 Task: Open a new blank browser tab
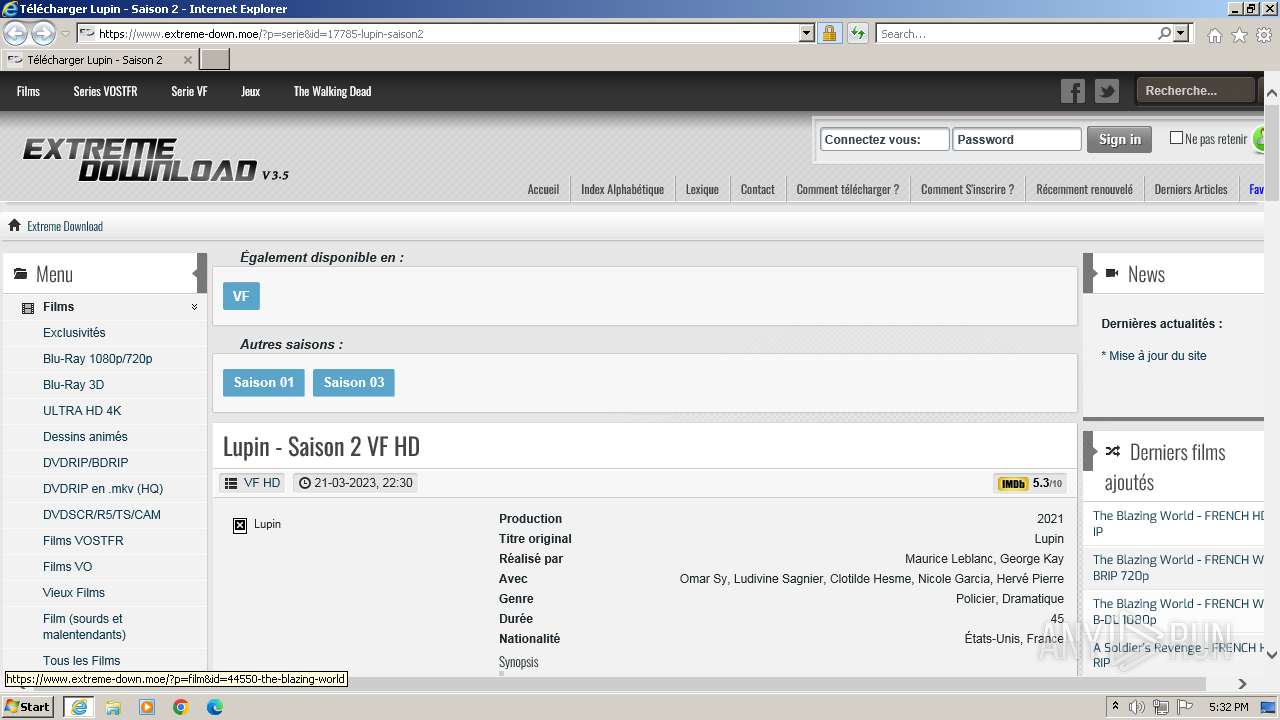coord(215,60)
